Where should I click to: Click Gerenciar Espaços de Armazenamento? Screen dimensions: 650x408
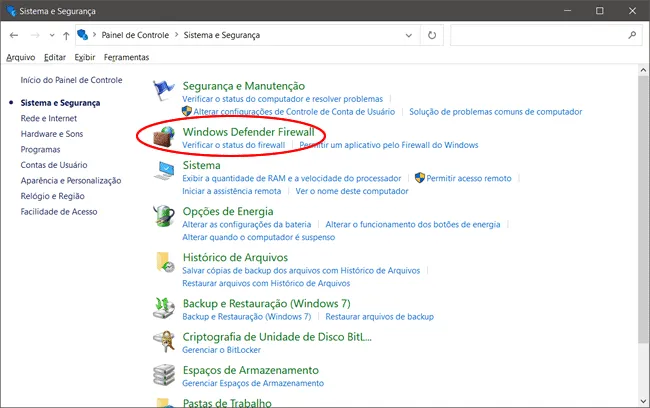coord(253,383)
